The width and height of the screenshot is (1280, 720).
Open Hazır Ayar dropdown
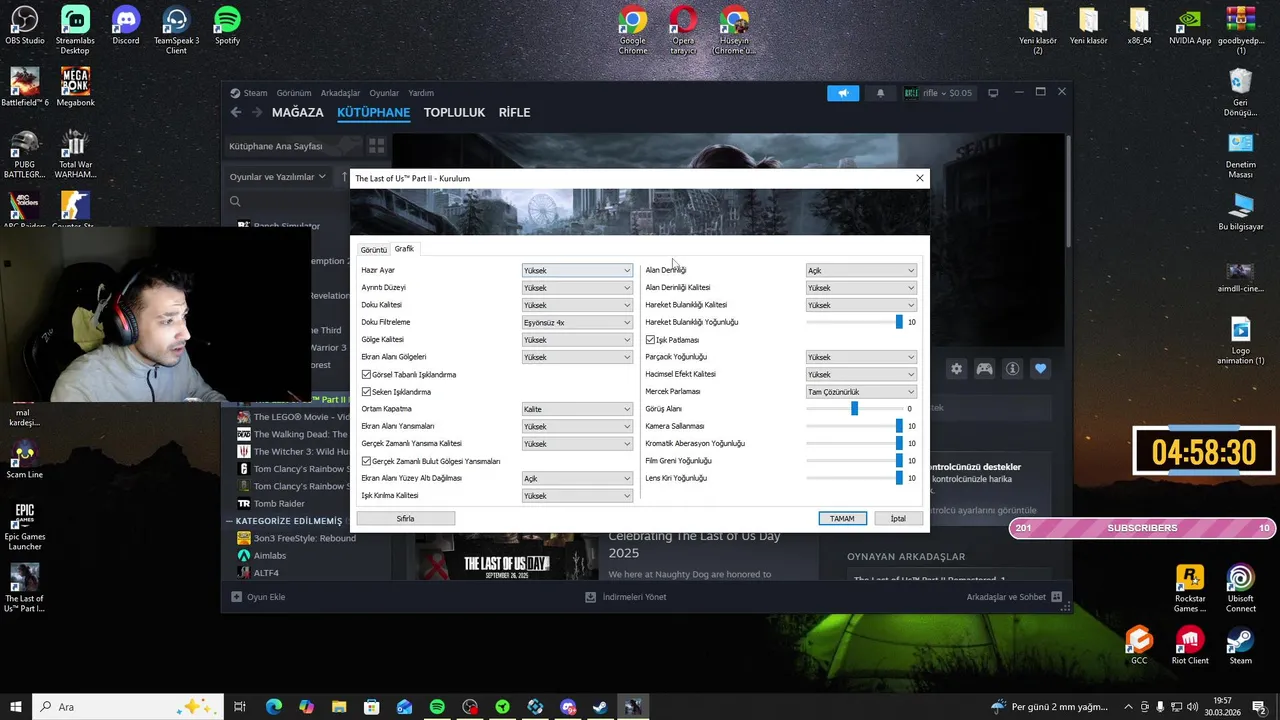pos(577,270)
